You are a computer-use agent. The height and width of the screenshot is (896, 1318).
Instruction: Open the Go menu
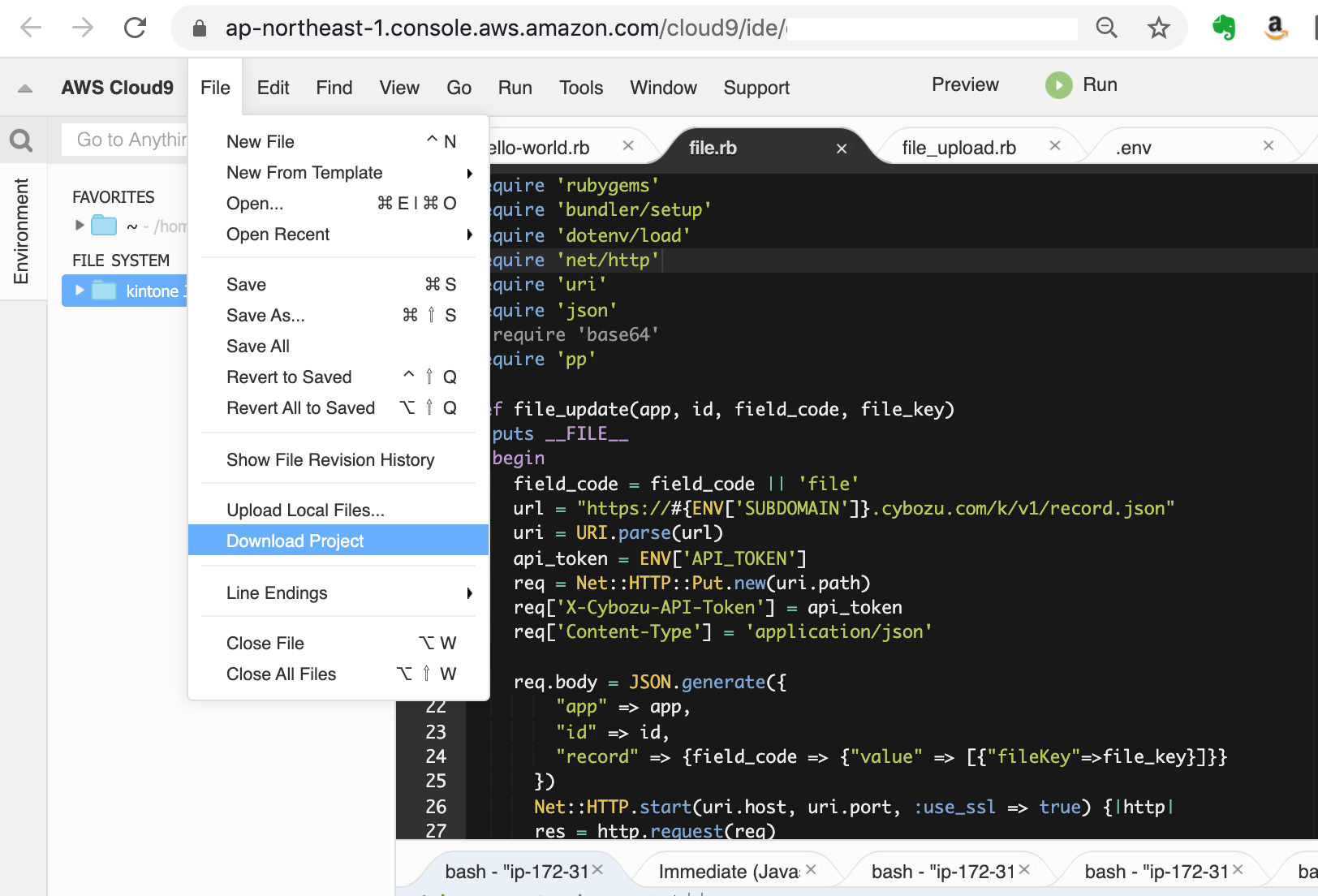(459, 88)
